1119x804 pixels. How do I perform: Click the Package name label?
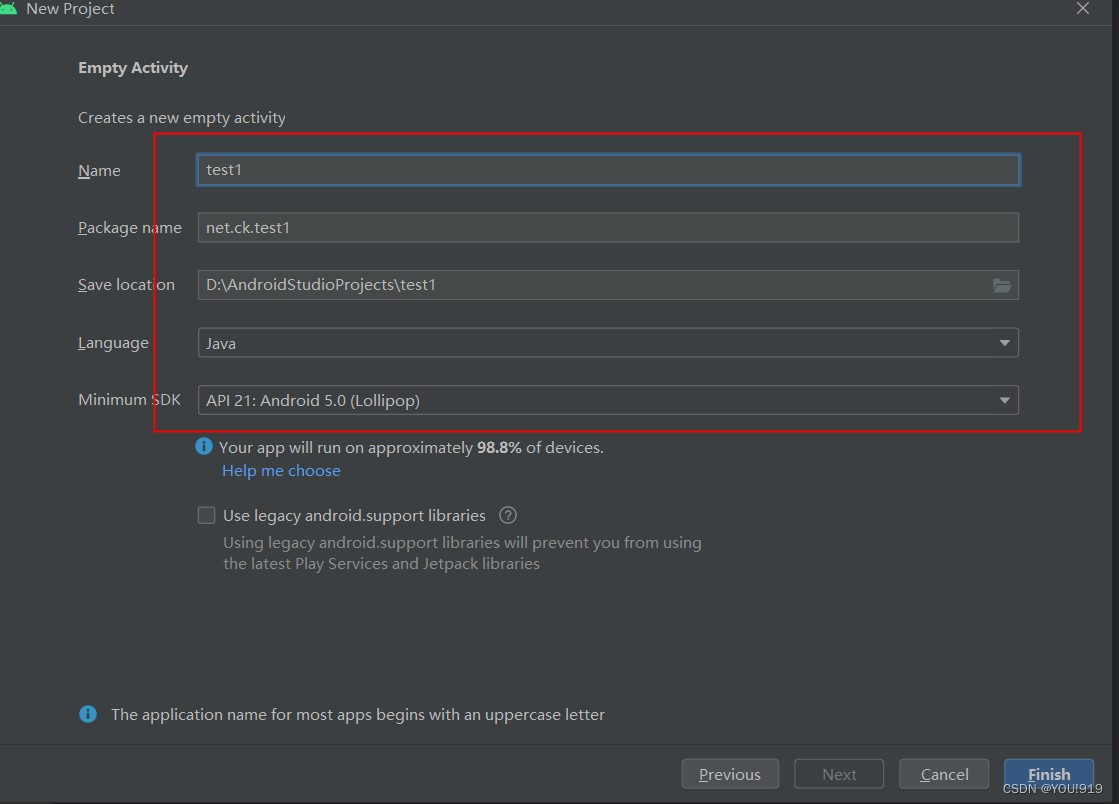click(x=130, y=228)
